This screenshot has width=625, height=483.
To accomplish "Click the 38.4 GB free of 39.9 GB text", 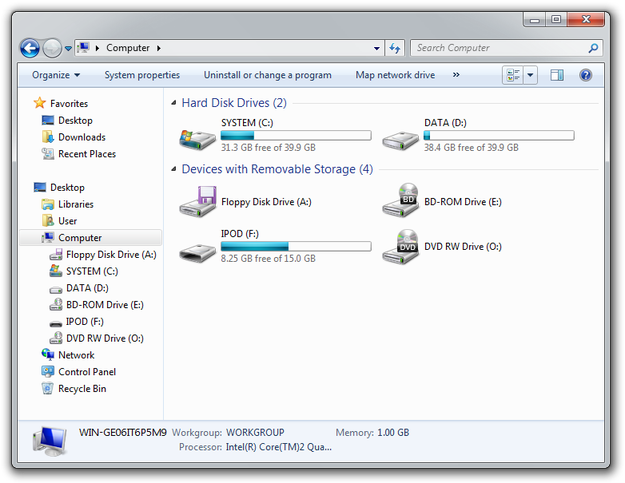I will (x=471, y=147).
